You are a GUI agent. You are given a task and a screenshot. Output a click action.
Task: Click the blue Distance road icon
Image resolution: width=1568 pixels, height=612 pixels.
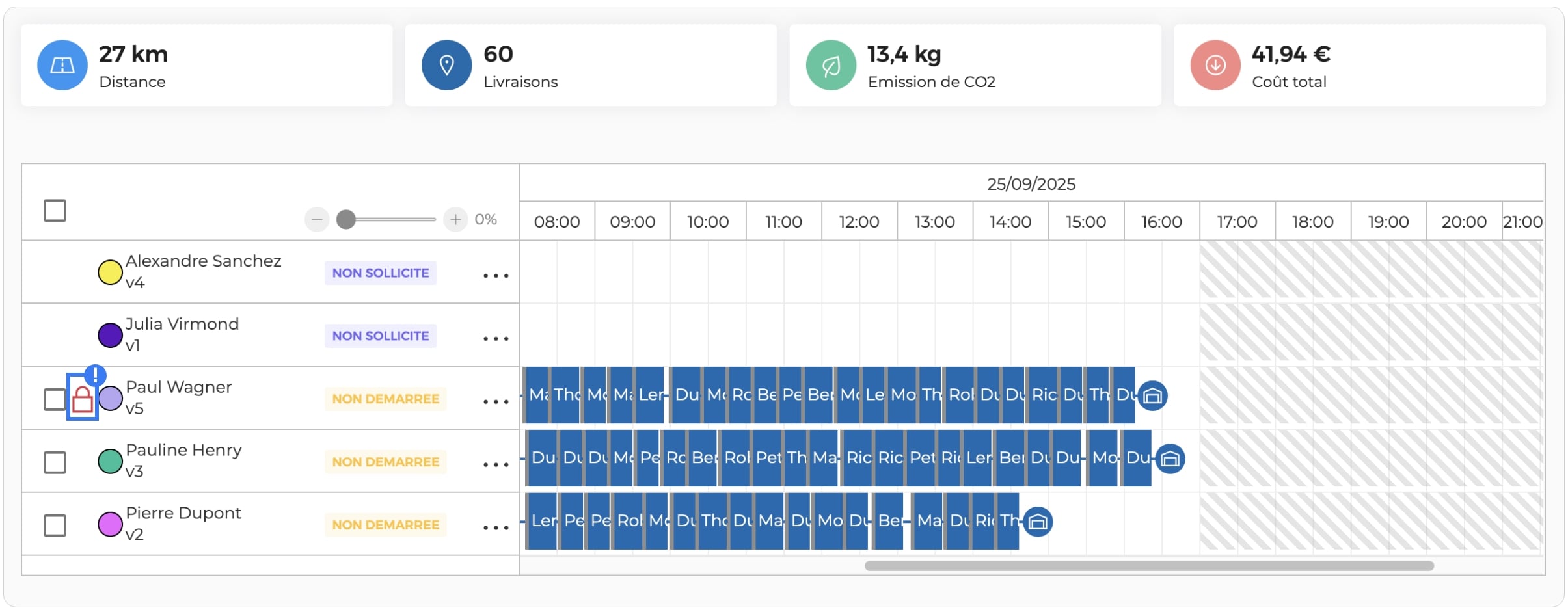point(62,65)
